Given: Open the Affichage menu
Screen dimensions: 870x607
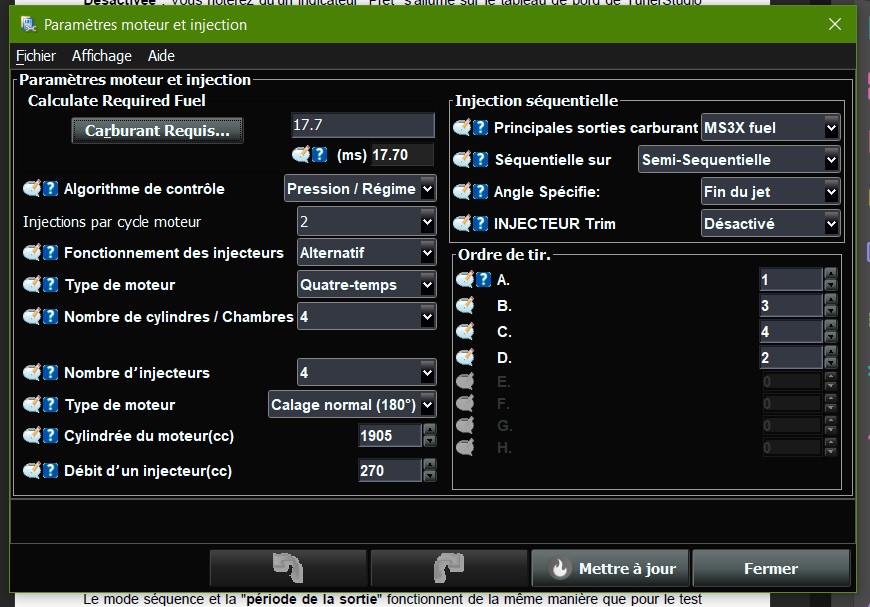Looking at the screenshot, I should pyautogui.click(x=101, y=56).
